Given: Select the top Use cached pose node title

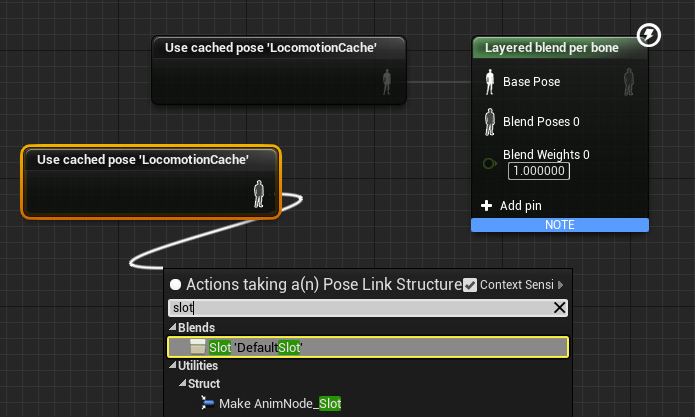Looking at the screenshot, I should point(271,47).
